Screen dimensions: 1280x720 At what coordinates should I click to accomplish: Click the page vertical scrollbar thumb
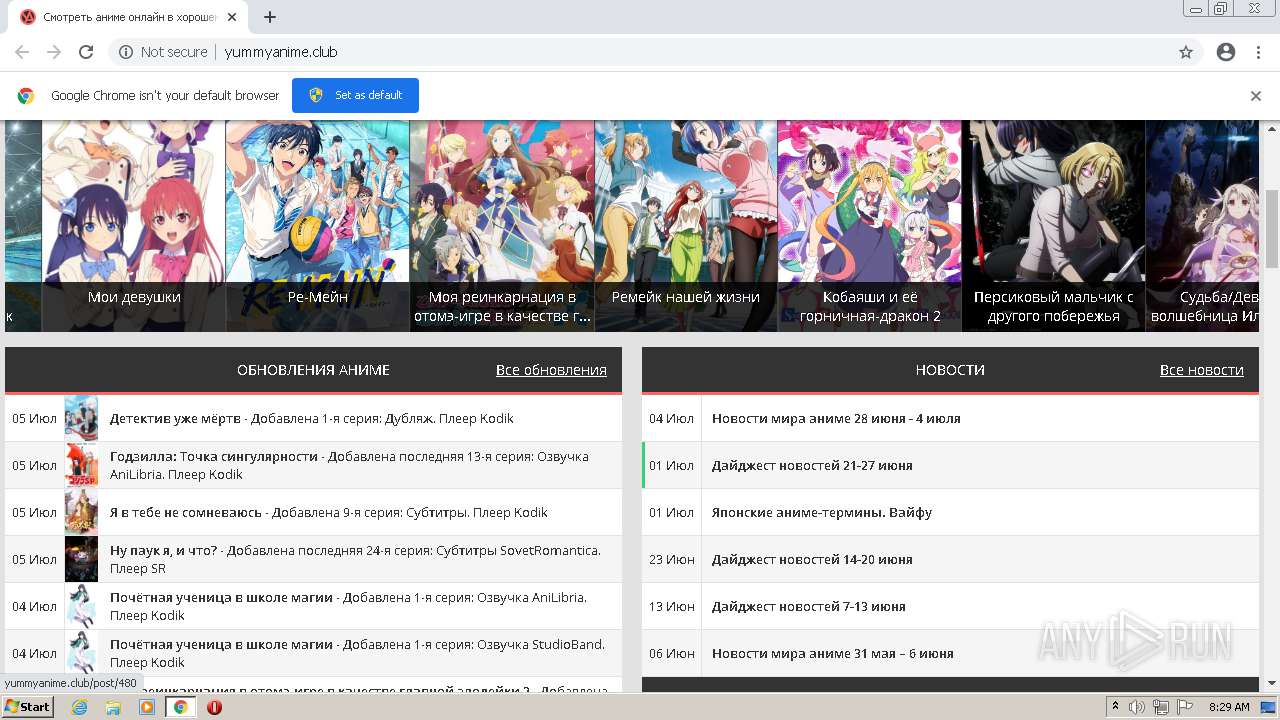pyautogui.click(x=1271, y=228)
